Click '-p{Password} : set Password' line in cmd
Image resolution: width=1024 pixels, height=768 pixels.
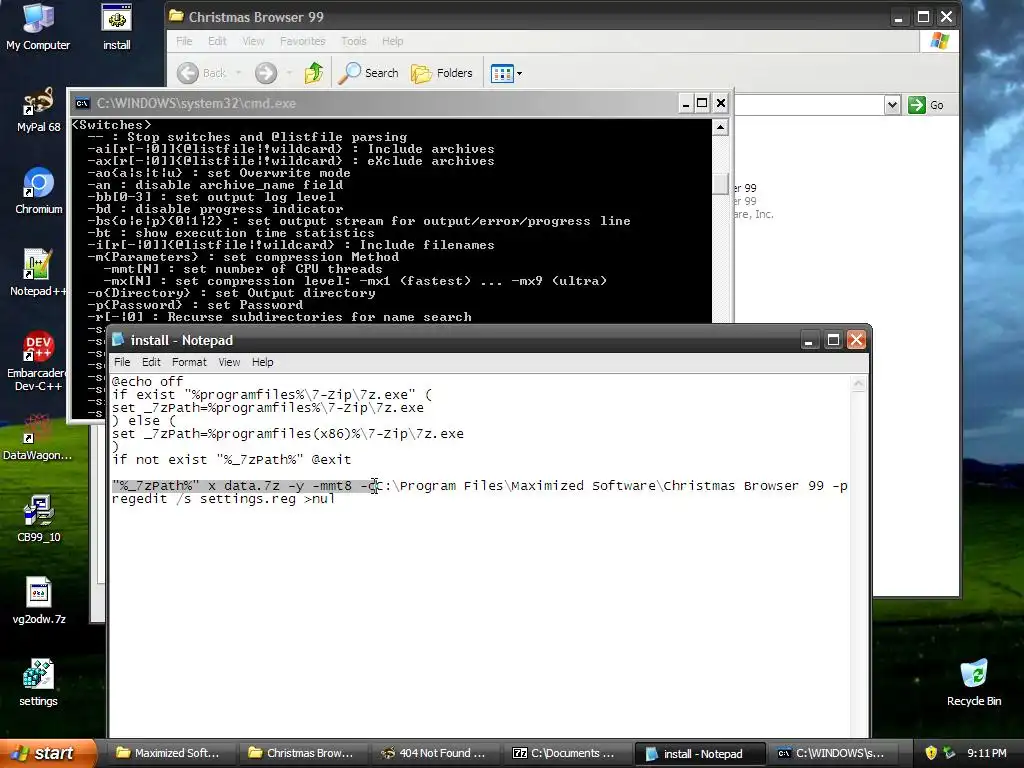coord(195,305)
